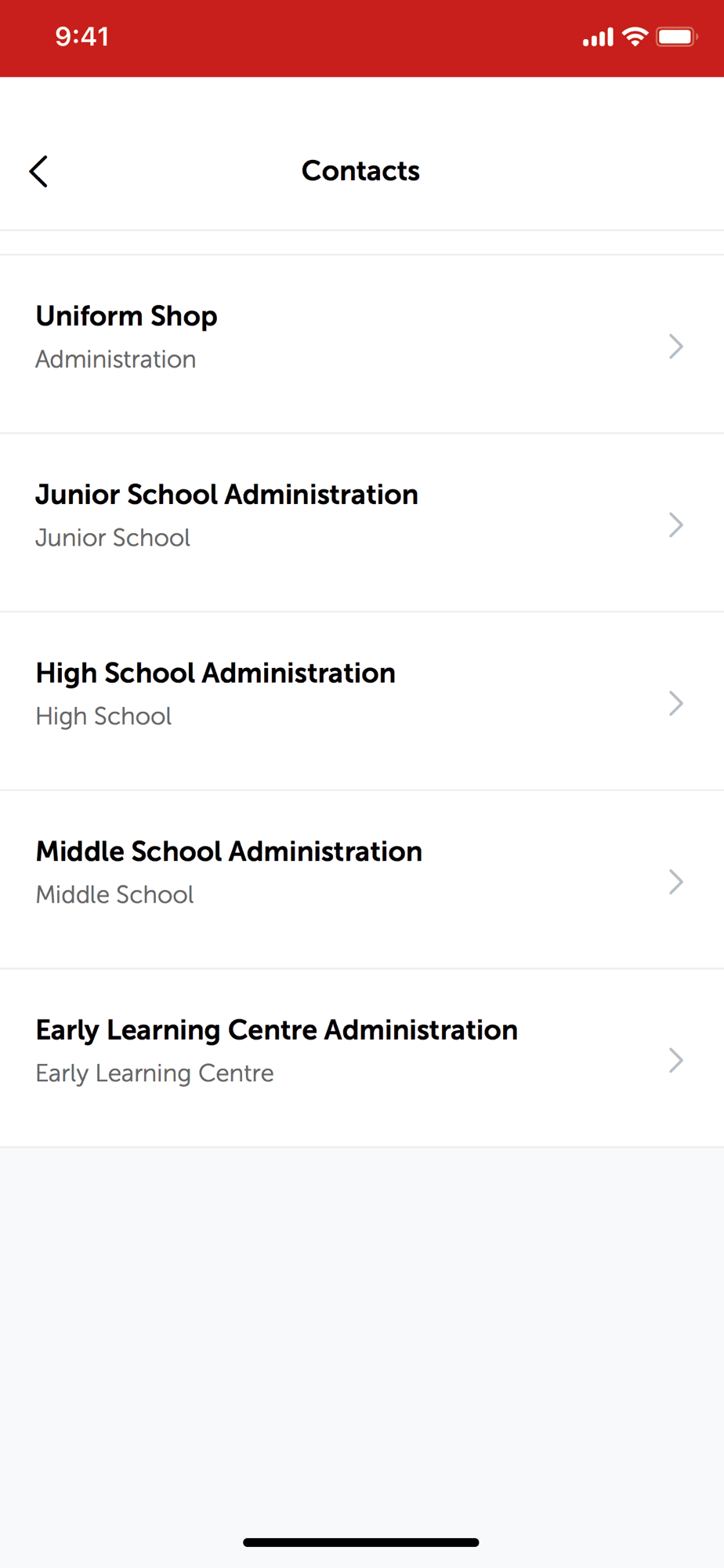This screenshot has height=1568, width=724.
Task: Expand Junior School Administration chevron
Action: point(676,524)
